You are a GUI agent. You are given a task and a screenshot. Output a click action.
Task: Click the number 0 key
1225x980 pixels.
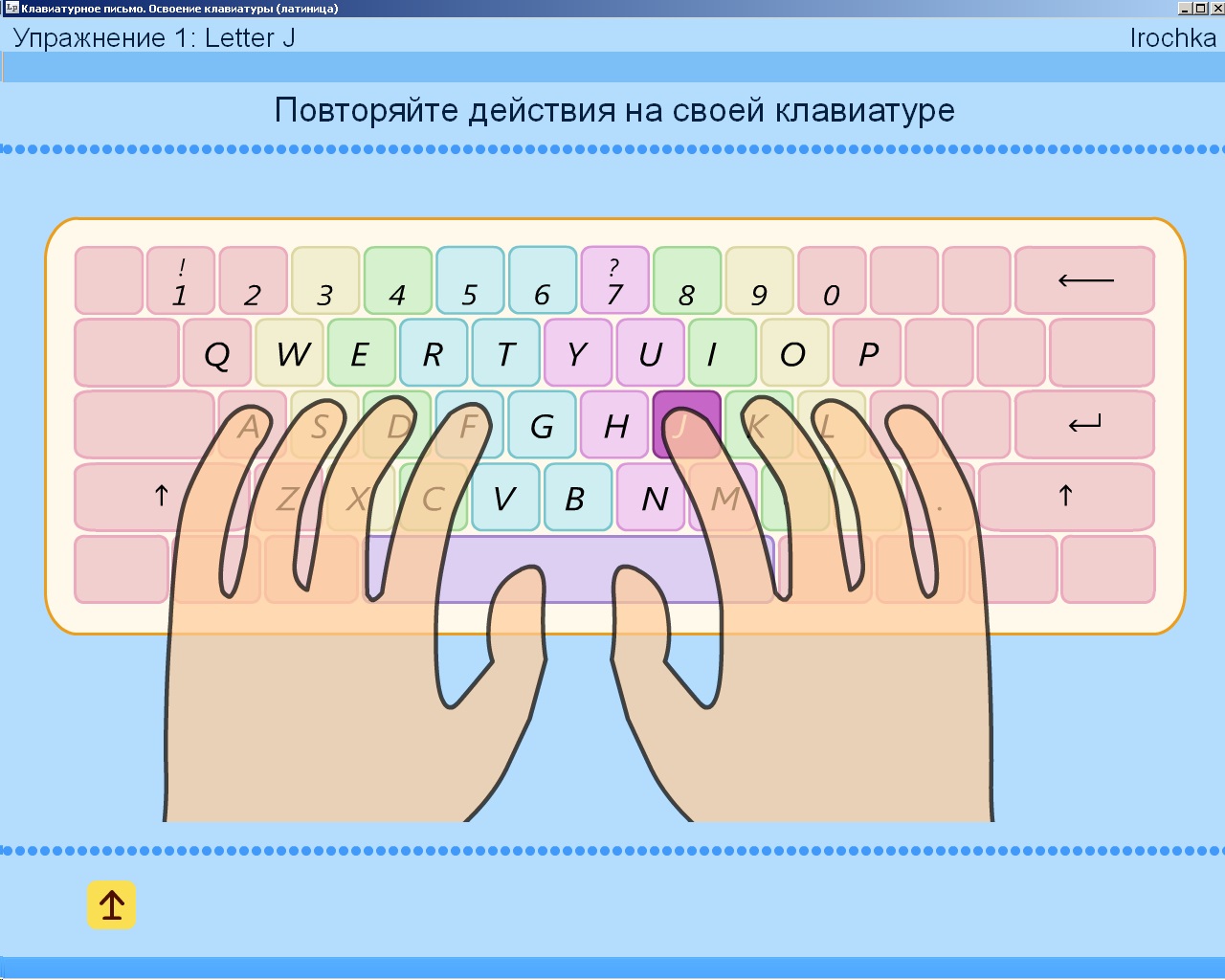tap(831, 280)
